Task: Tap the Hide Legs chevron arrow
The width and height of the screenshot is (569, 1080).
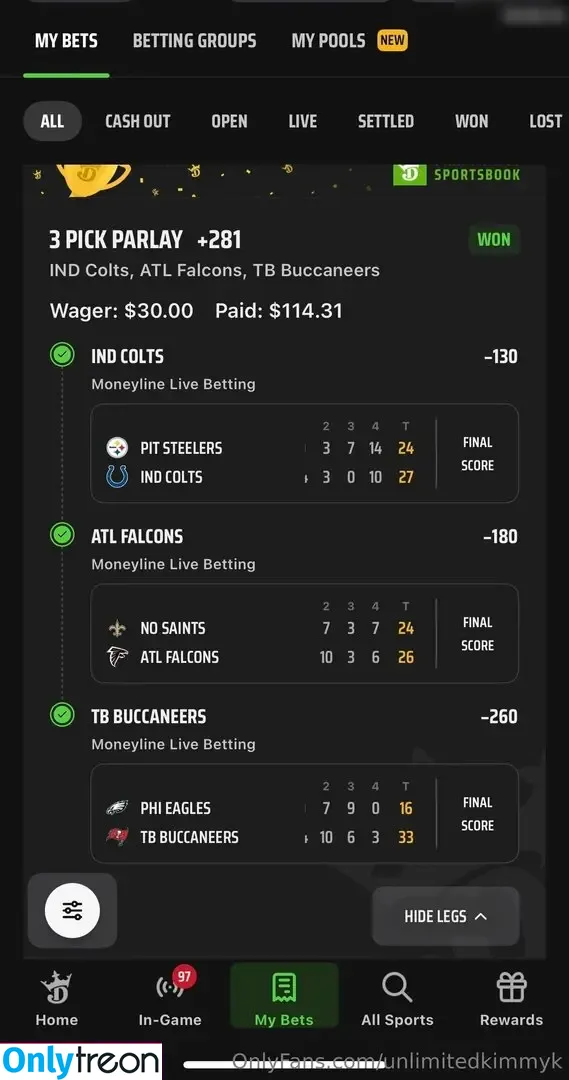Action: pyautogui.click(x=481, y=916)
